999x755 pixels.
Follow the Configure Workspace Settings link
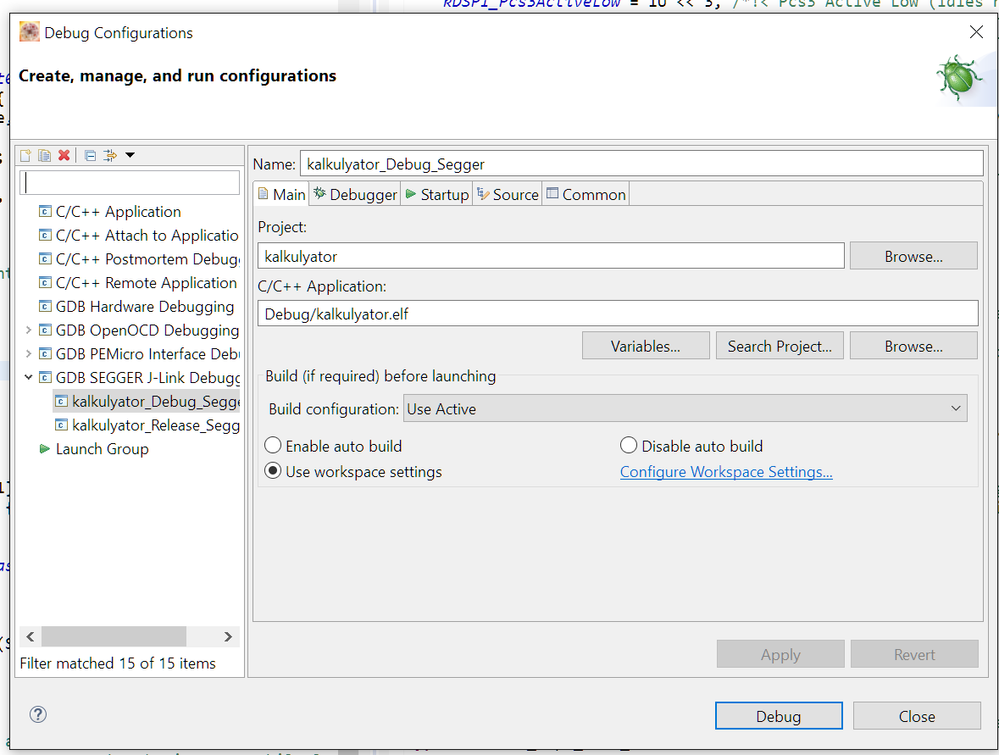coord(726,472)
